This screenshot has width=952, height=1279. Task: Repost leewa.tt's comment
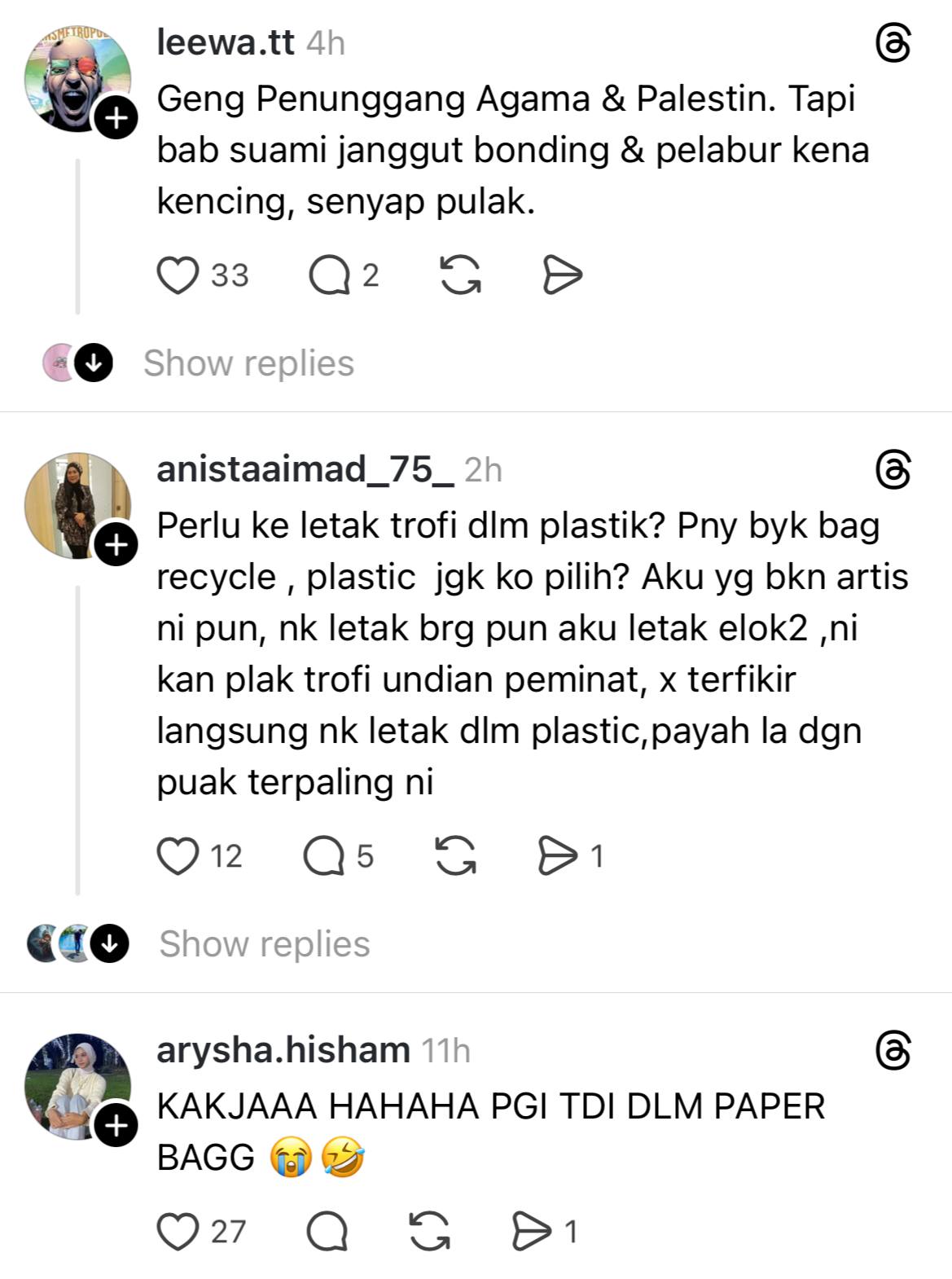tap(460, 275)
